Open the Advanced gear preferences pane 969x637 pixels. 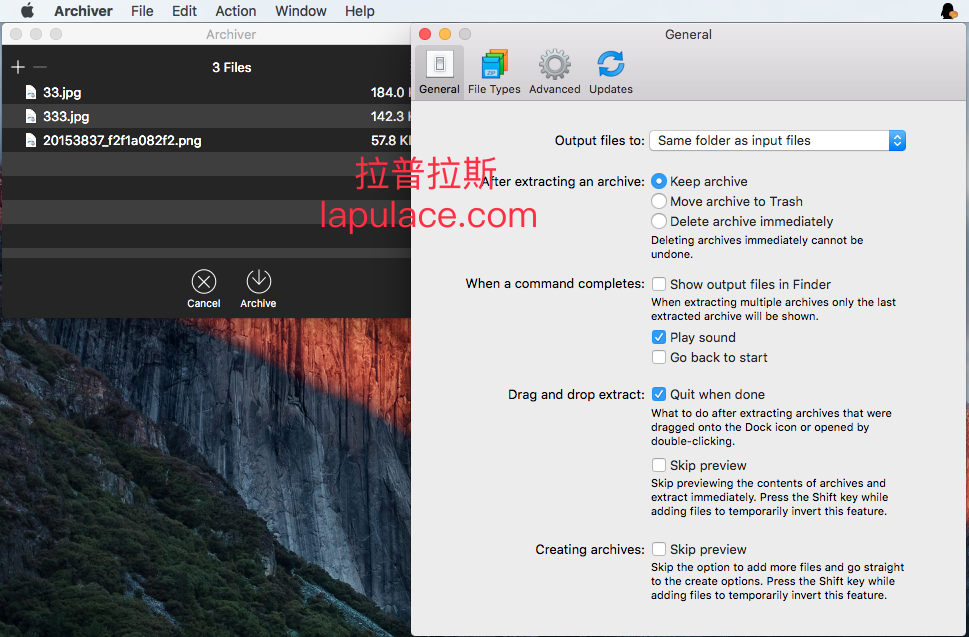coord(554,72)
